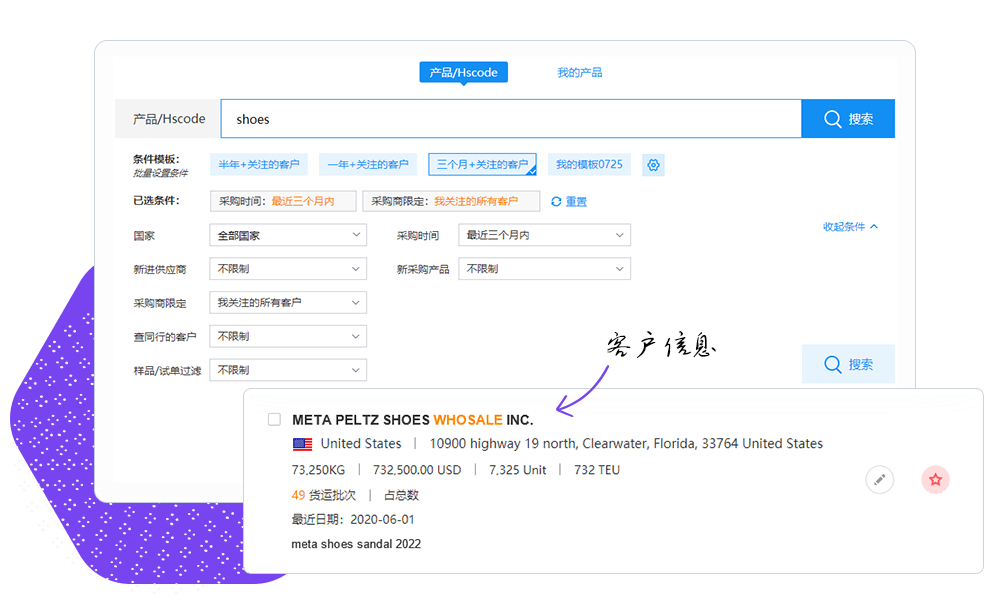The image size is (987, 614).
Task: Click the red star favorite icon
Action: pyautogui.click(x=935, y=480)
